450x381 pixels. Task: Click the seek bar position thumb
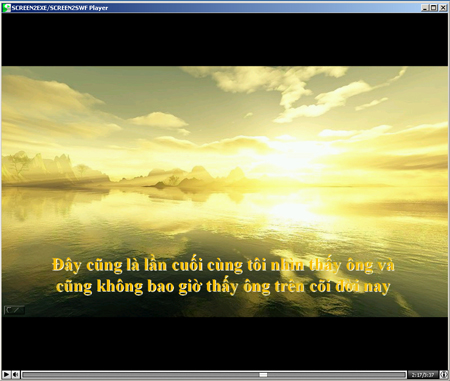tap(263, 375)
